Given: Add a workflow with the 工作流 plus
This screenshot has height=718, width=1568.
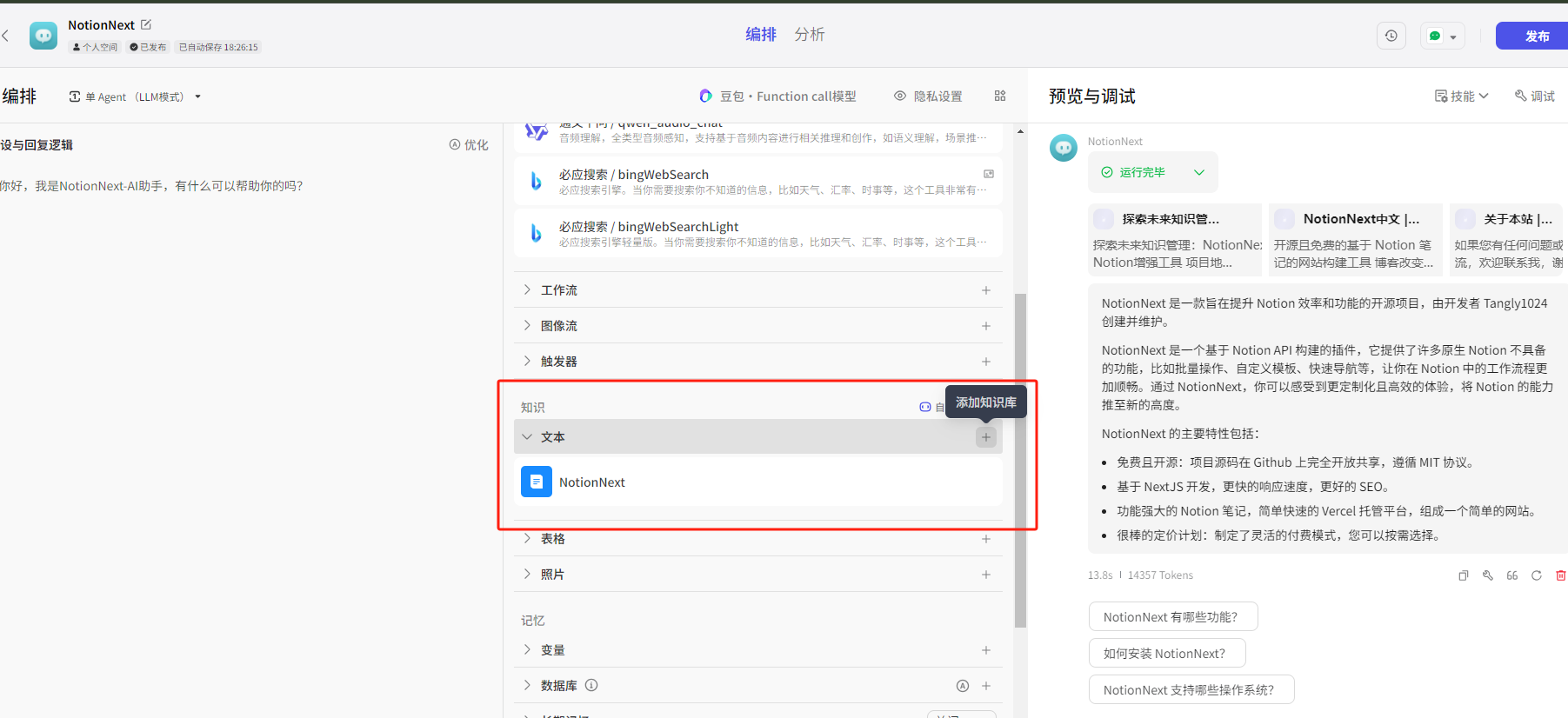Looking at the screenshot, I should (986, 290).
